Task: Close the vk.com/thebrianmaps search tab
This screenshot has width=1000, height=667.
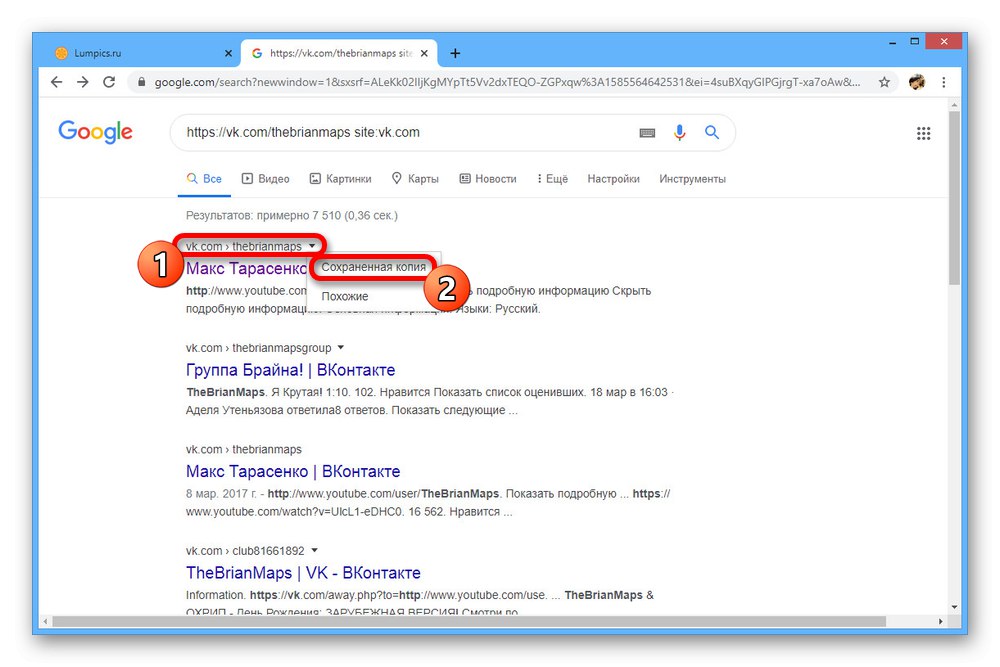Action: click(424, 54)
